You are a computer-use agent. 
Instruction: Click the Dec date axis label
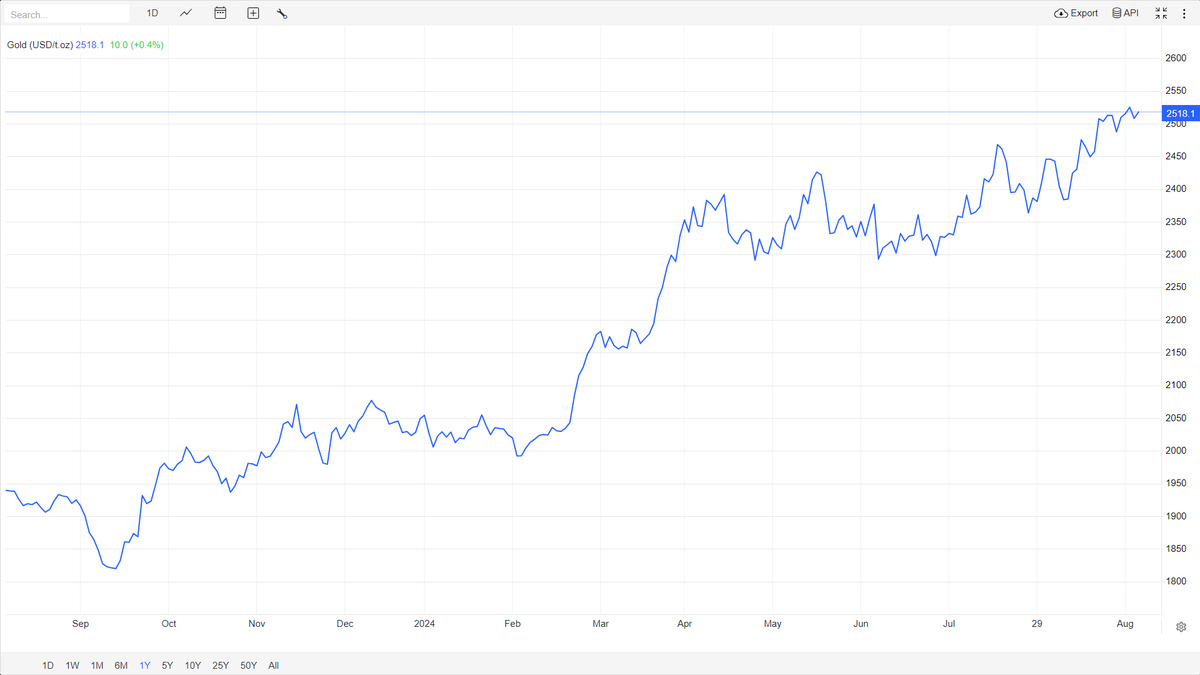pos(345,624)
